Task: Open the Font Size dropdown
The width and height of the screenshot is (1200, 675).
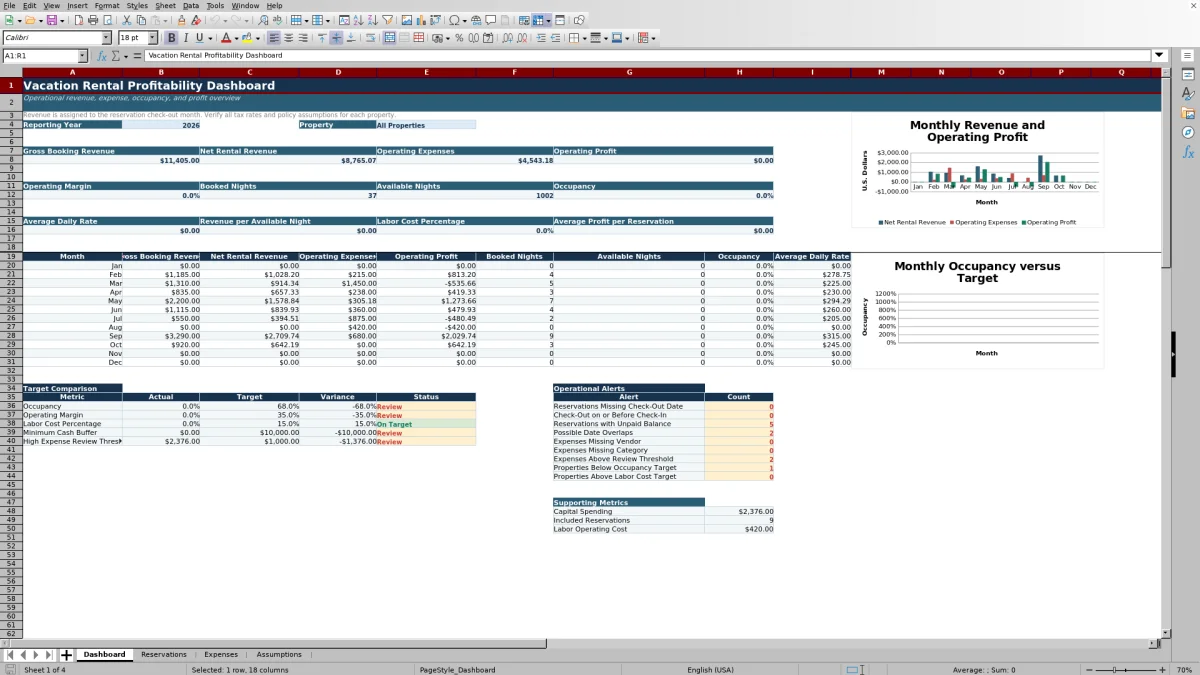Action: (153, 38)
